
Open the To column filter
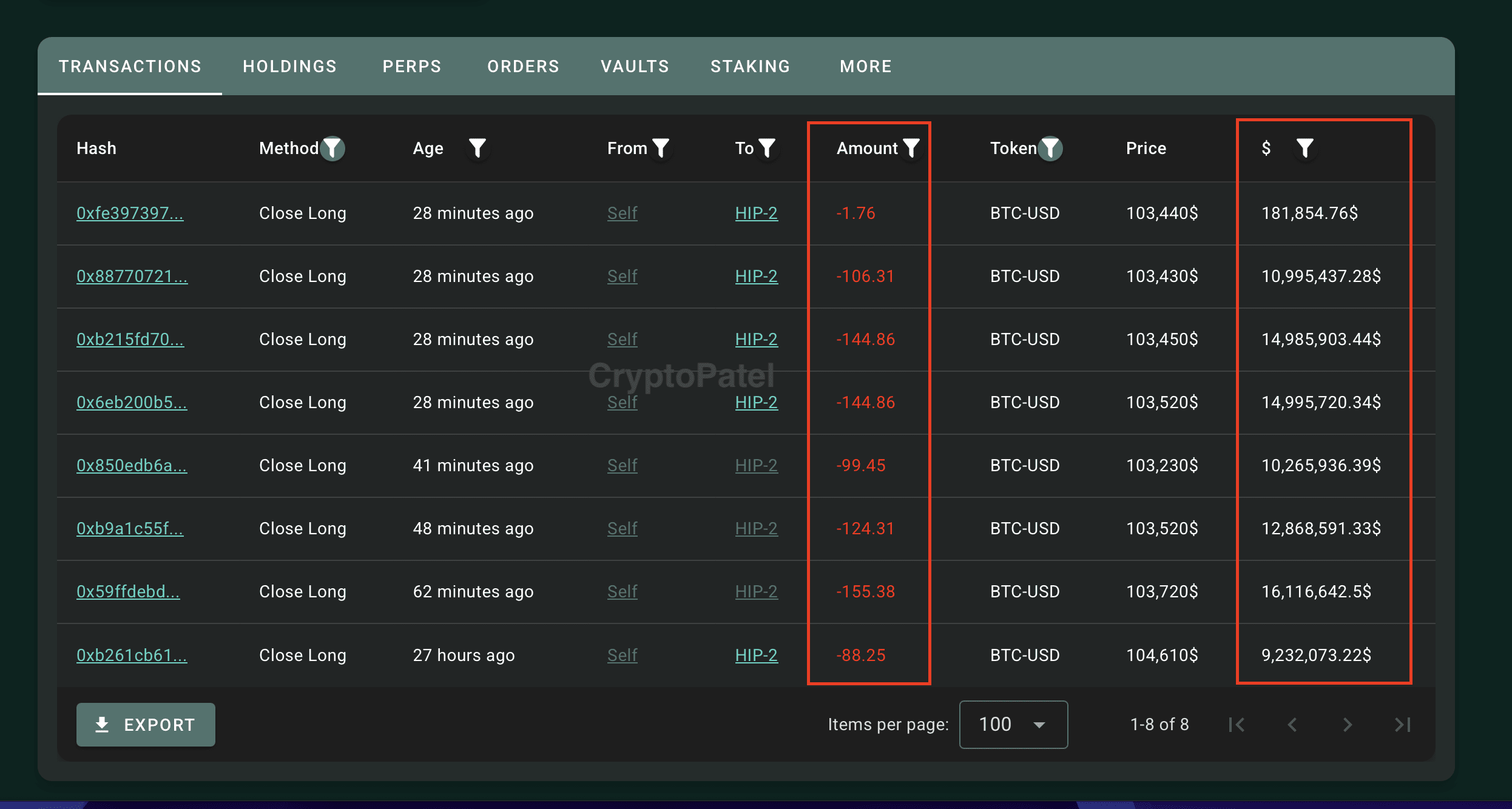[768, 148]
